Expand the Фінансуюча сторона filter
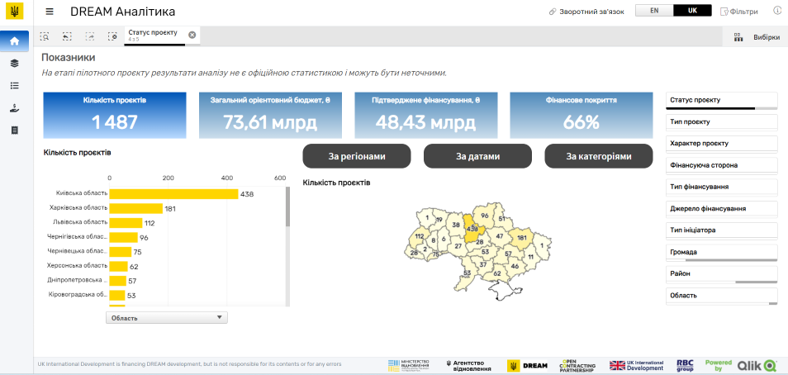The height and width of the screenshot is (375, 788). click(721, 165)
